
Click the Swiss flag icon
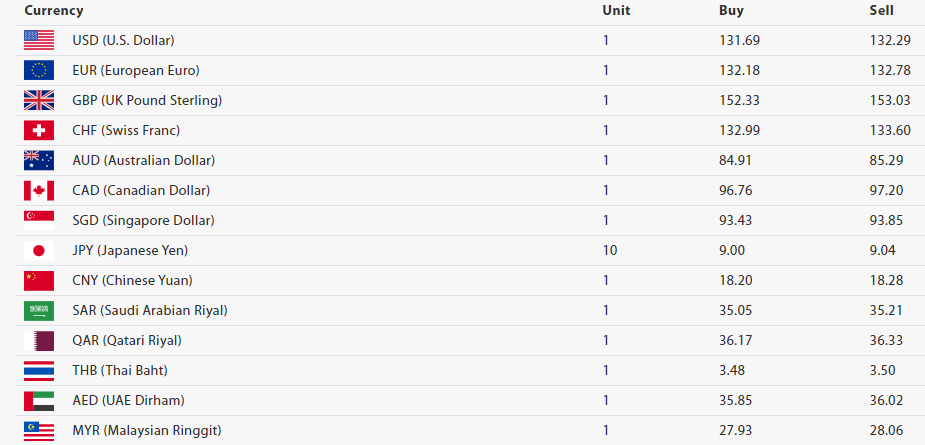pyautogui.click(x=39, y=130)
